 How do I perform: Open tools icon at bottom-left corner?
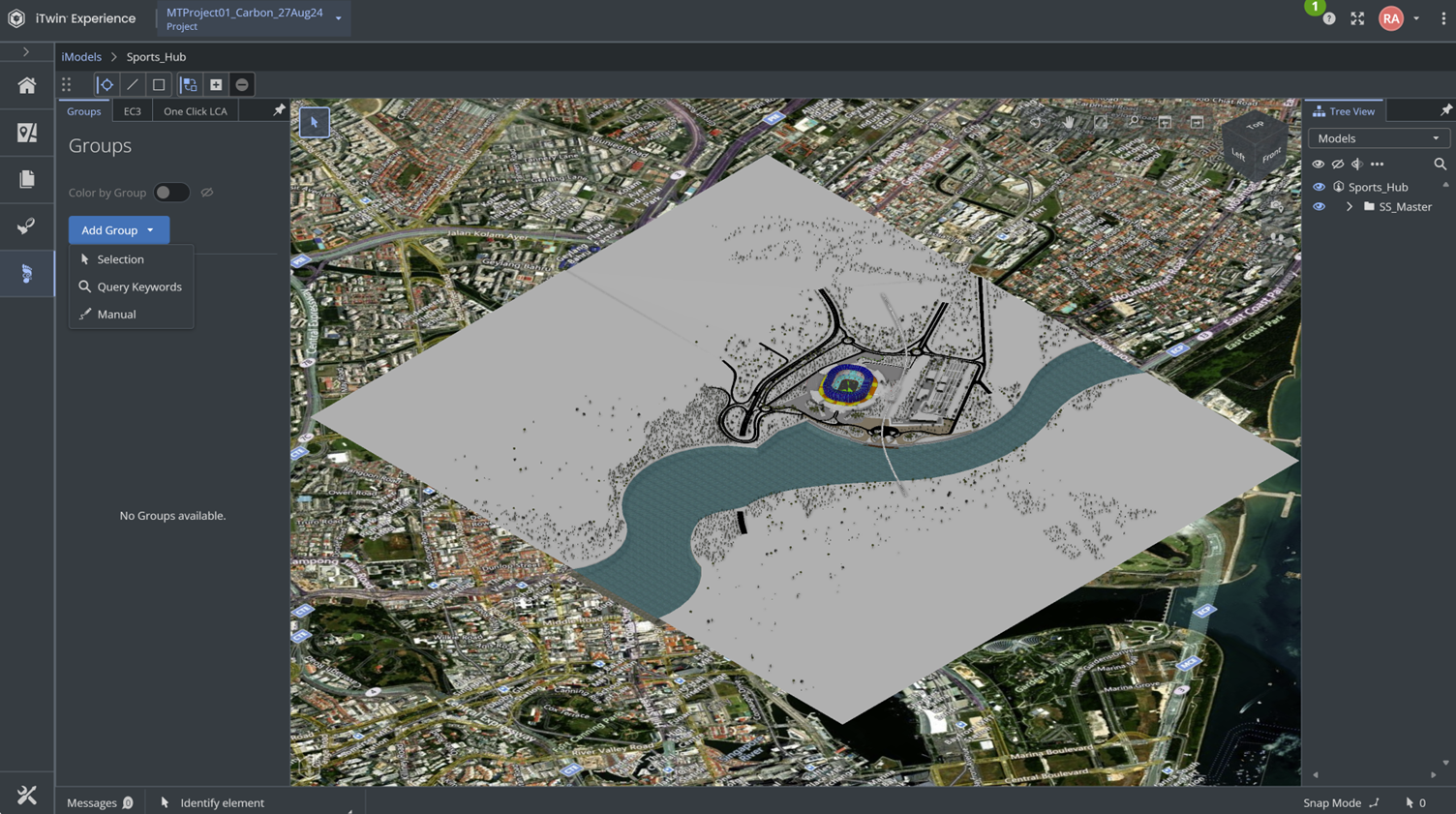point(27,796)
